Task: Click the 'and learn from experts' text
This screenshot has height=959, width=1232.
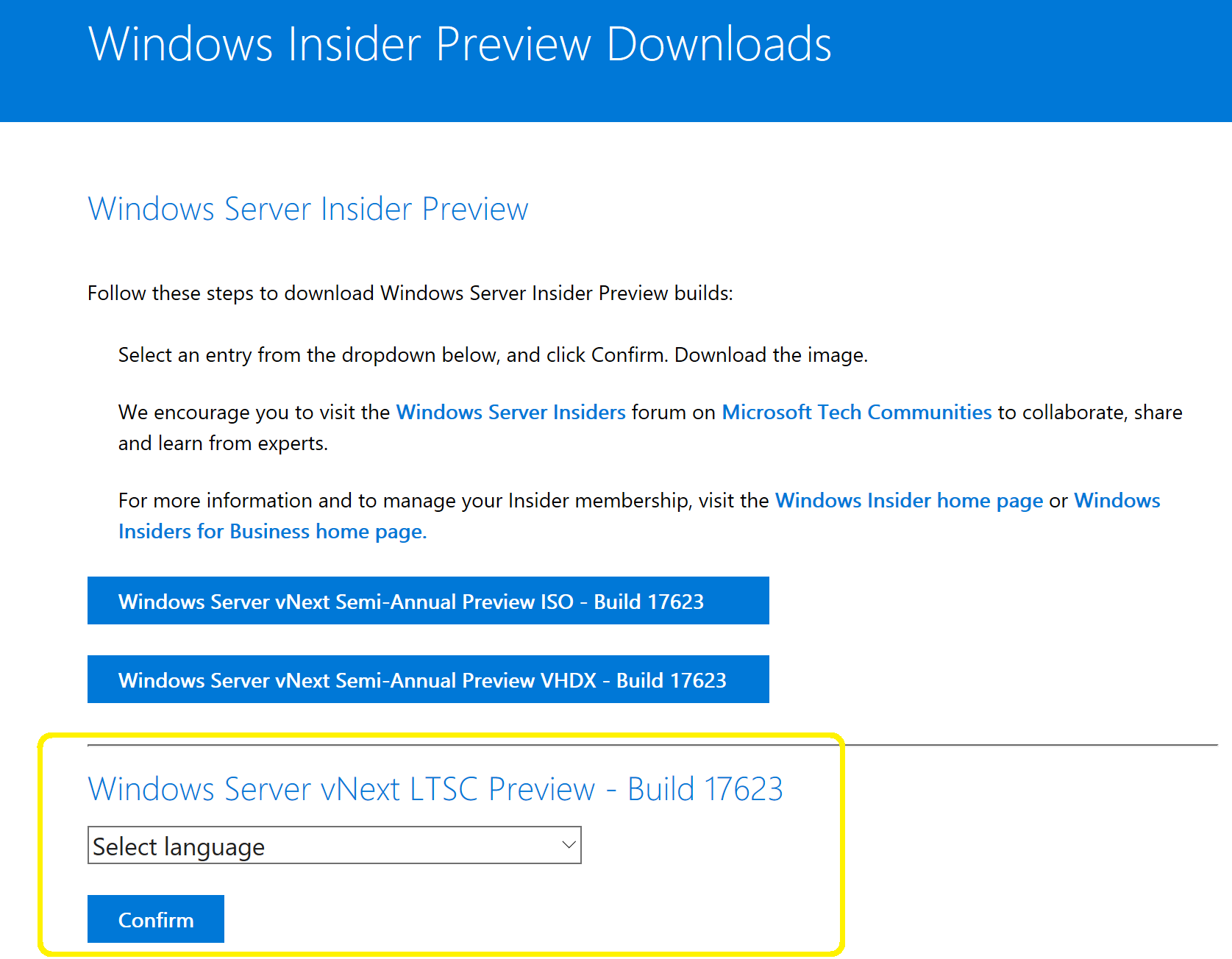Action: [x=223, y=443]
